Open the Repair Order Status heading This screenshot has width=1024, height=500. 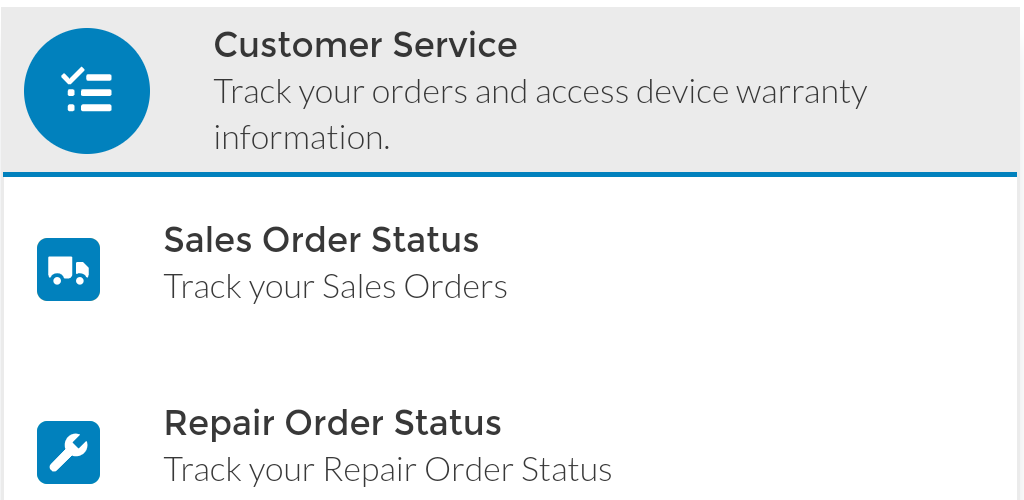point(332,422)
